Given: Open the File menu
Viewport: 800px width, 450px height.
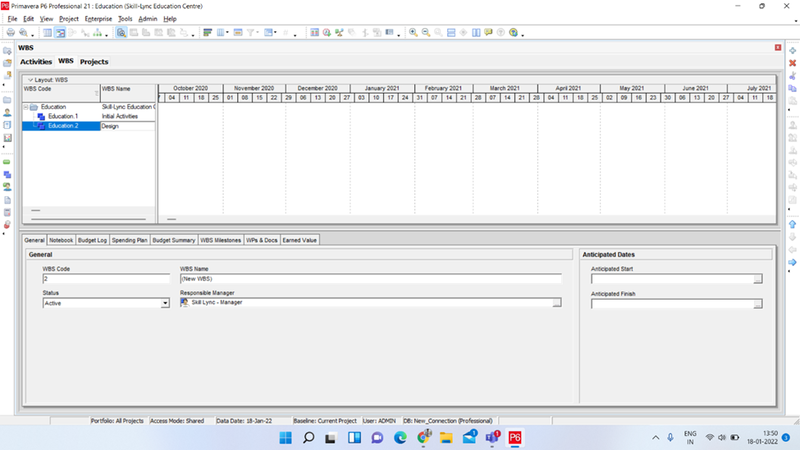Looking at the screenshot, I should click(x=12, y=19).
